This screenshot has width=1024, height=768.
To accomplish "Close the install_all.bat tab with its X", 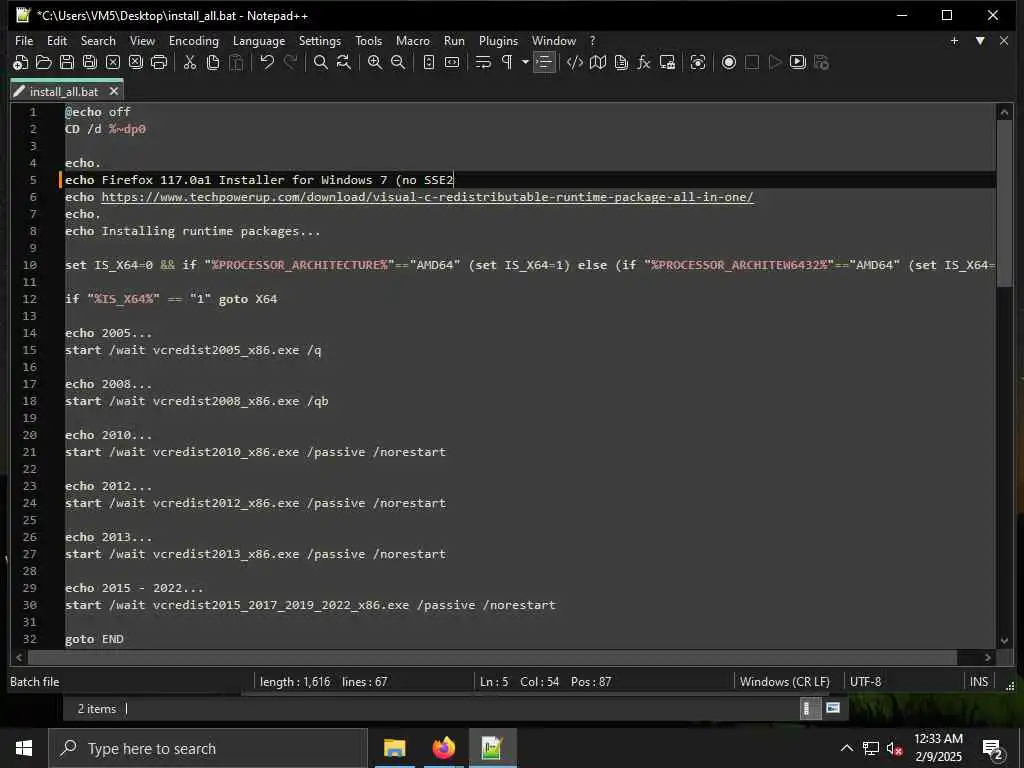I will (114, 91).
